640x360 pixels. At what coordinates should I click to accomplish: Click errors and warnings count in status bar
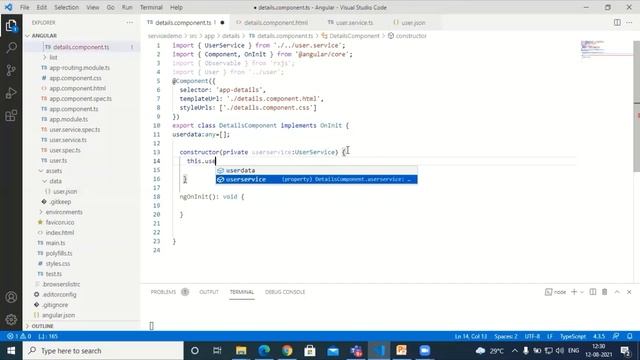(19, 336)
